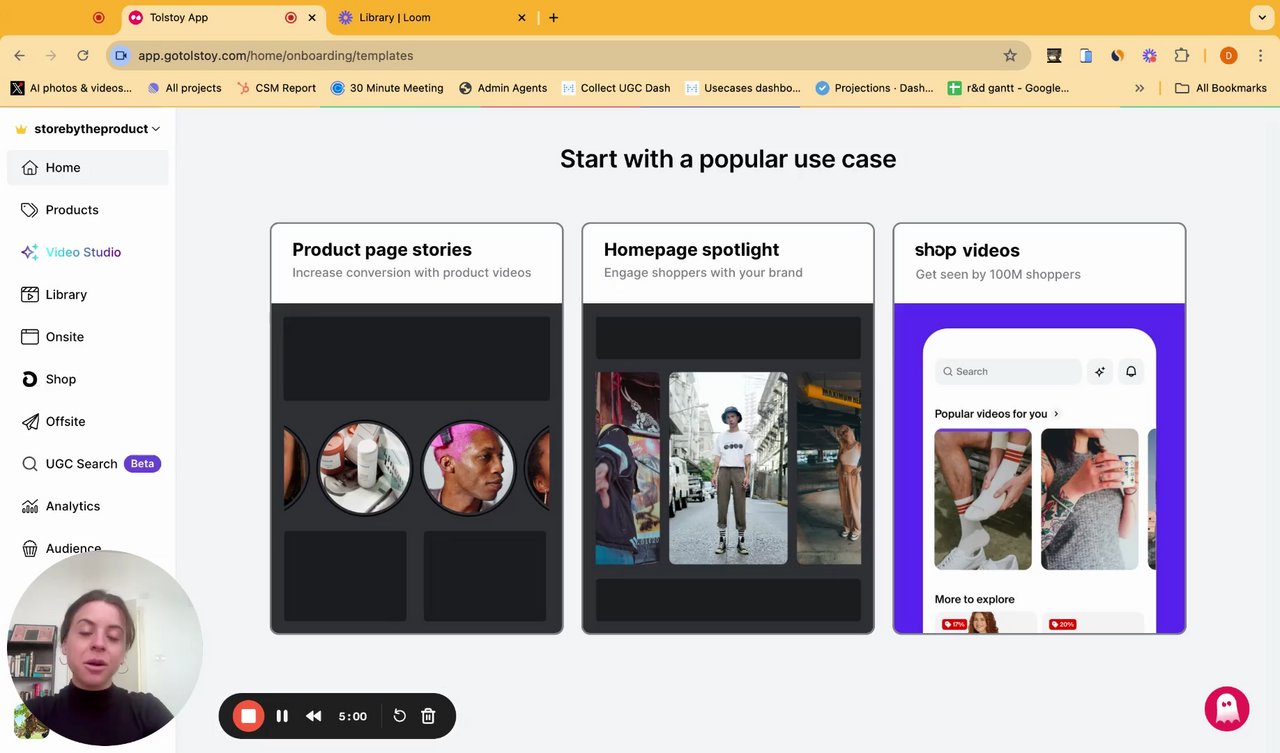
Task: Go to the Library section
Action: click(x=65, y=295)
